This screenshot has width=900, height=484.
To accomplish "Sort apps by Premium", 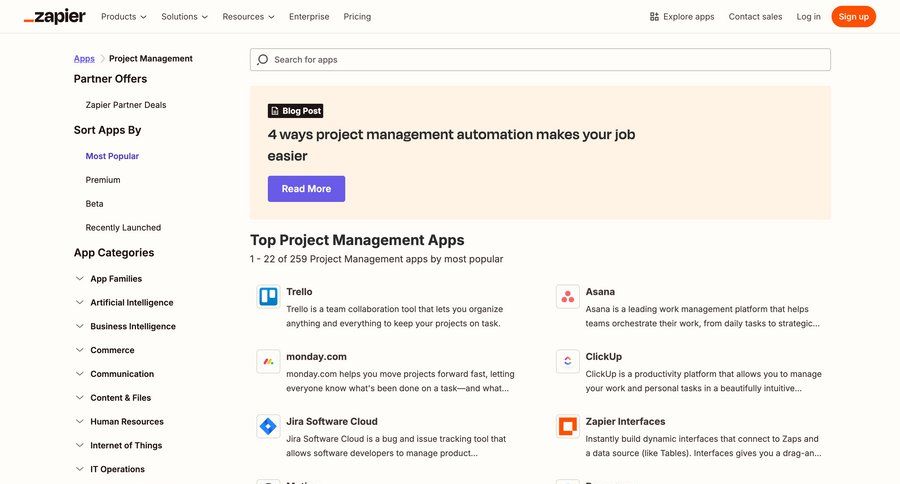I will pos(103,180).
